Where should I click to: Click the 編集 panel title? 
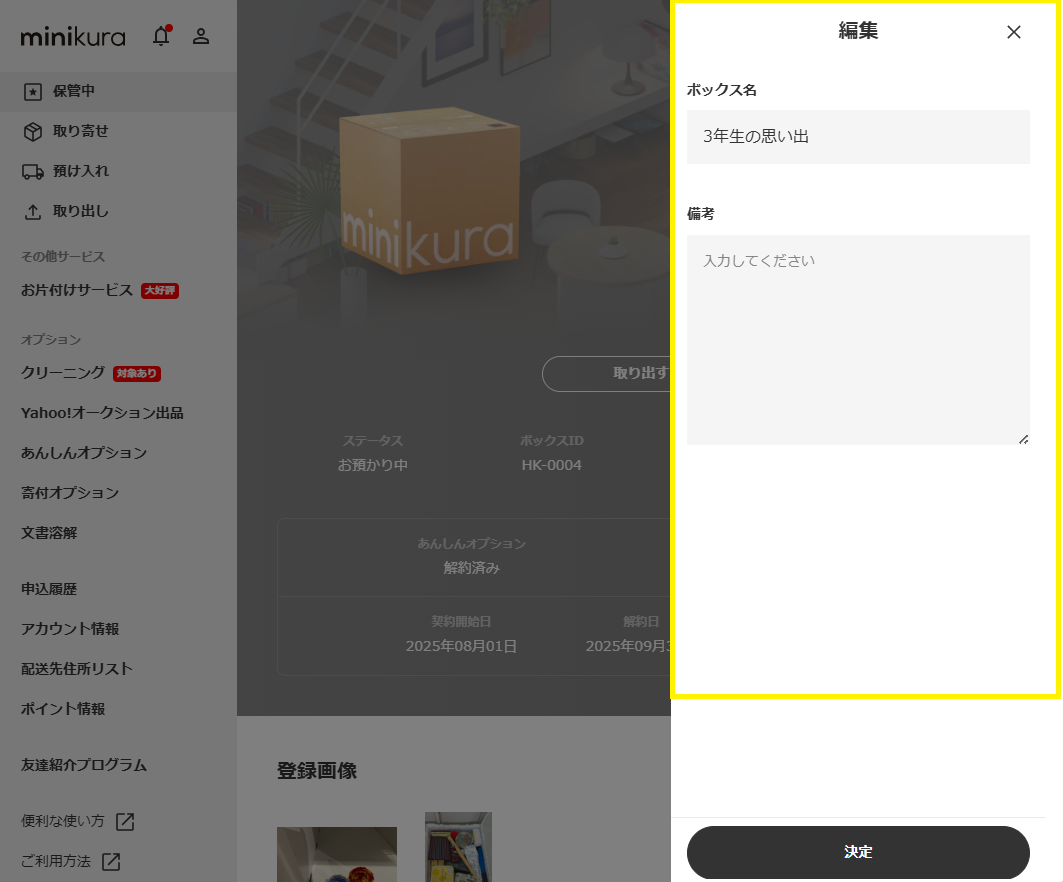[x=858, y=31]
